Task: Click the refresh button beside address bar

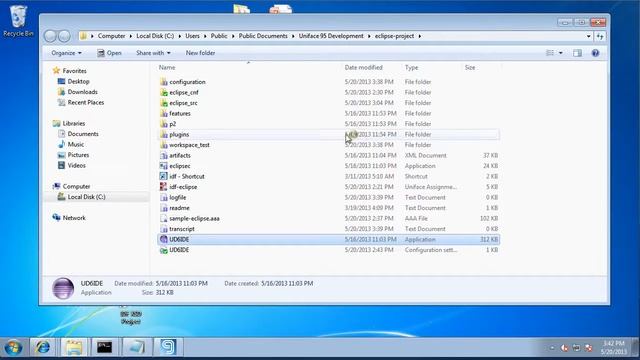Action: coord(600,36)
